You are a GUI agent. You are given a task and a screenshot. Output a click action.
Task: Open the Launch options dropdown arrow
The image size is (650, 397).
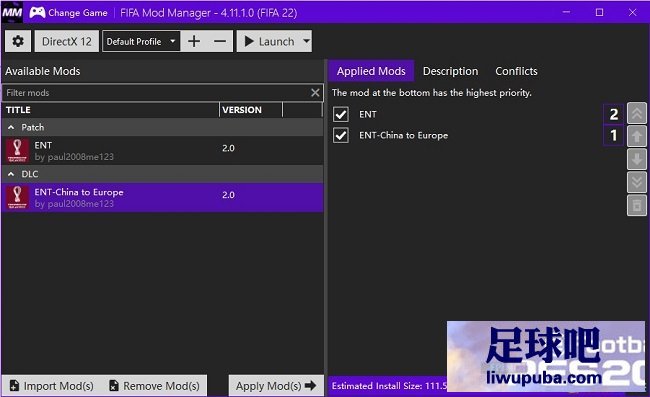coord(306,41)
